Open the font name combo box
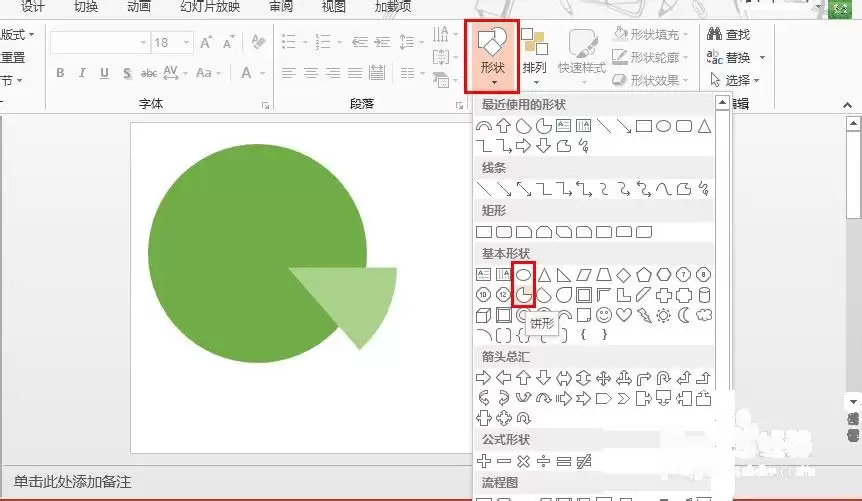Screen dimensions: 862x501 click(100, 42)
